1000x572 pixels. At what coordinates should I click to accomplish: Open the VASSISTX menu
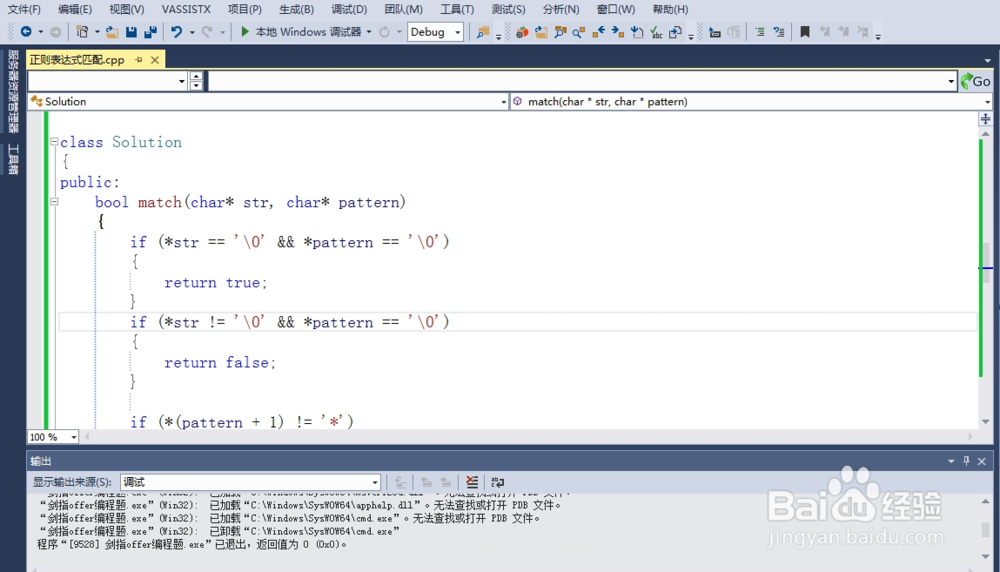[186, 9]
